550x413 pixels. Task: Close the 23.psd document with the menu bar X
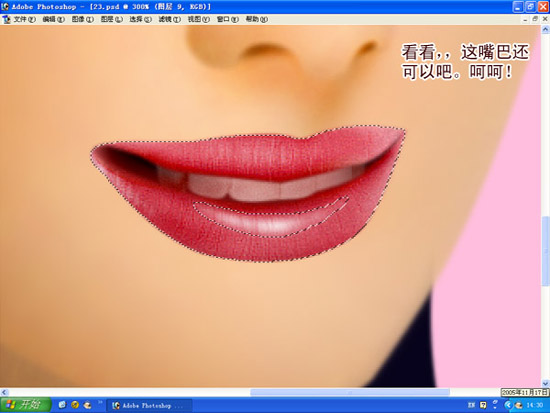pyautogui.click(x=545, y=19)
